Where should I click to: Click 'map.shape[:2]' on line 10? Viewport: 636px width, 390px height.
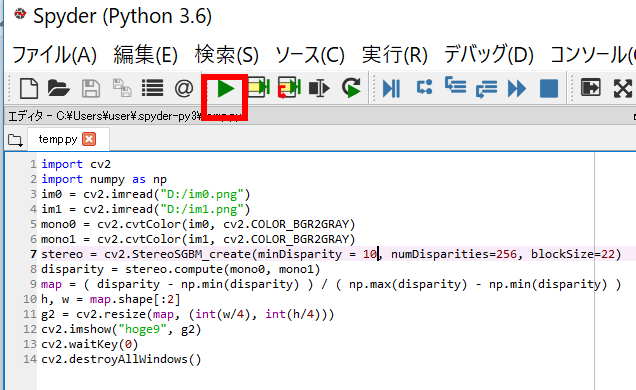[135, 299]
